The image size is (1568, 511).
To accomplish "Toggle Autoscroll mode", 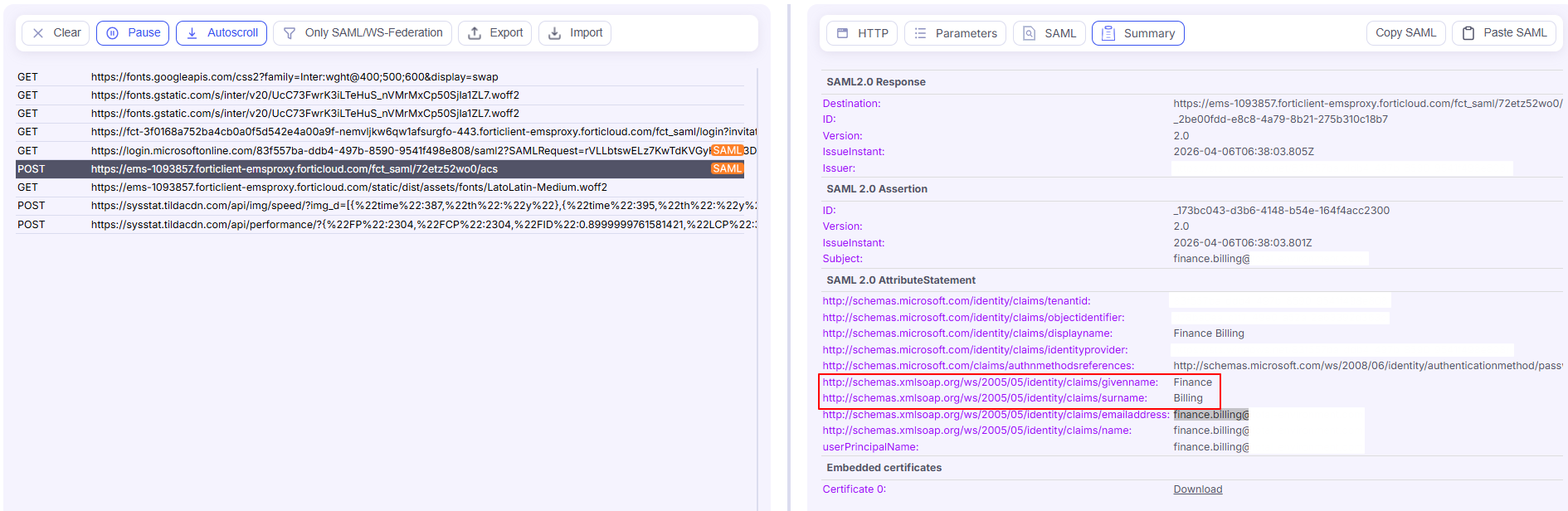I will [x=222, y=33].
